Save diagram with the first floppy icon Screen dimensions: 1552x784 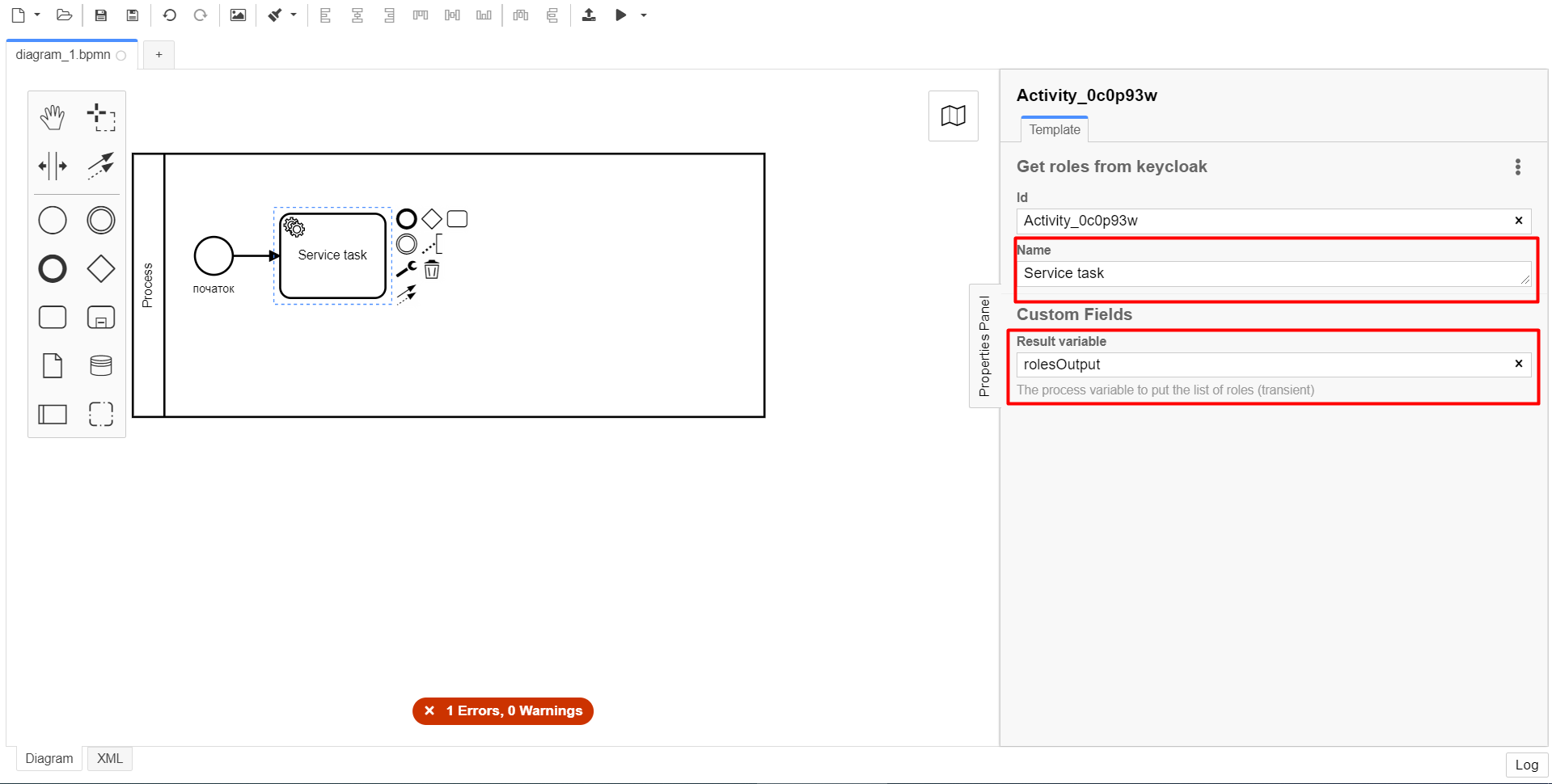coord(101,15)
